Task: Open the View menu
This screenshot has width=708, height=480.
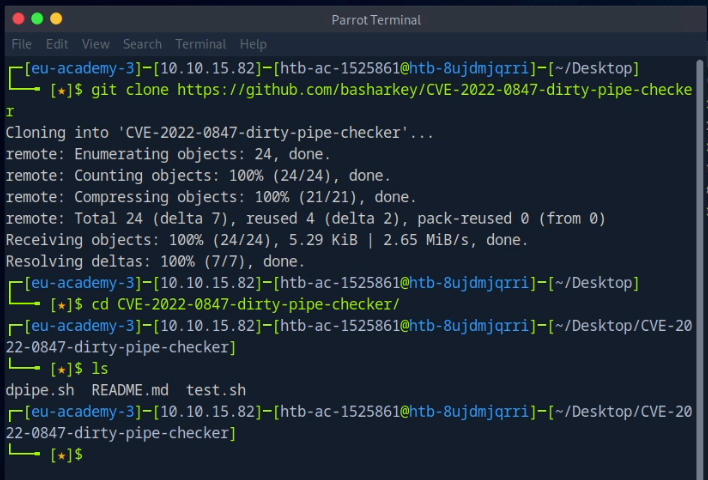Action: coord(96,44)
